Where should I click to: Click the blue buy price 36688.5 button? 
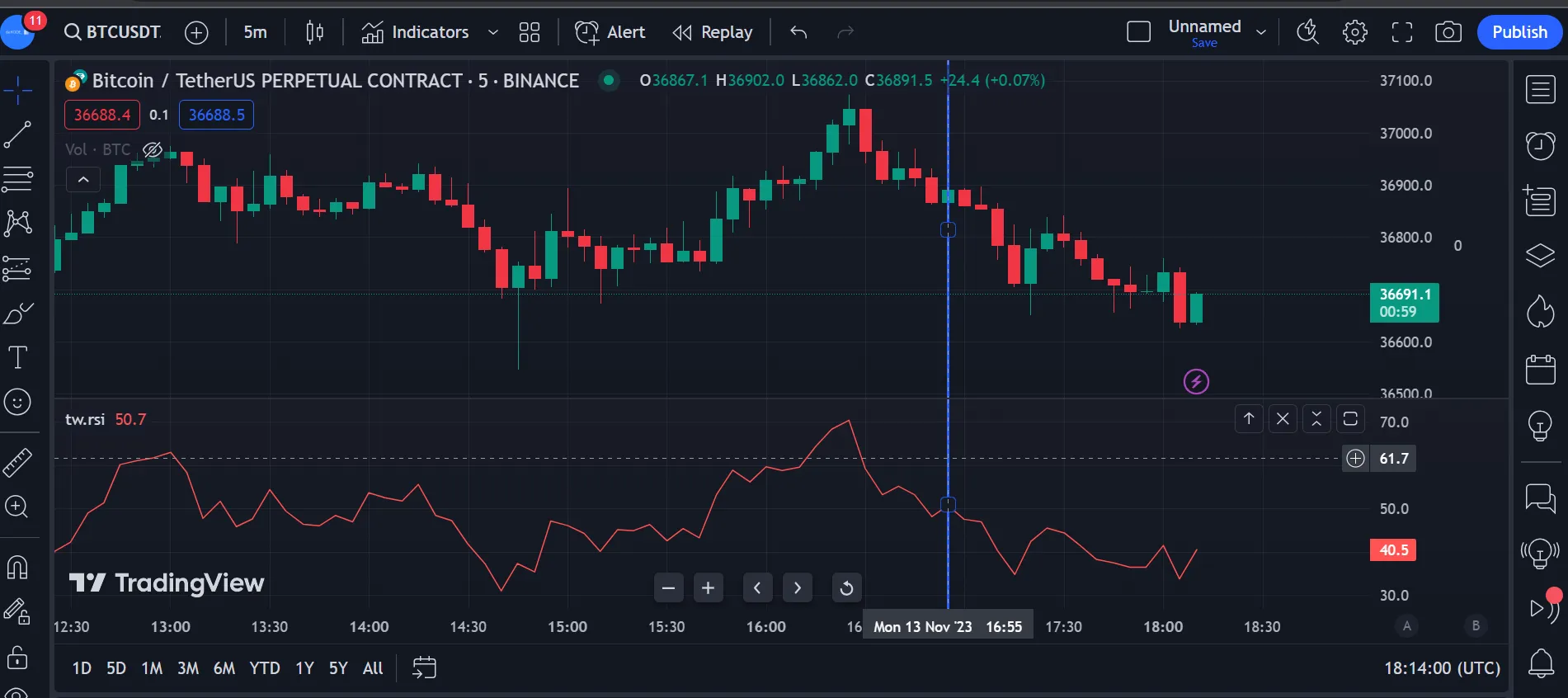[216, 115]
